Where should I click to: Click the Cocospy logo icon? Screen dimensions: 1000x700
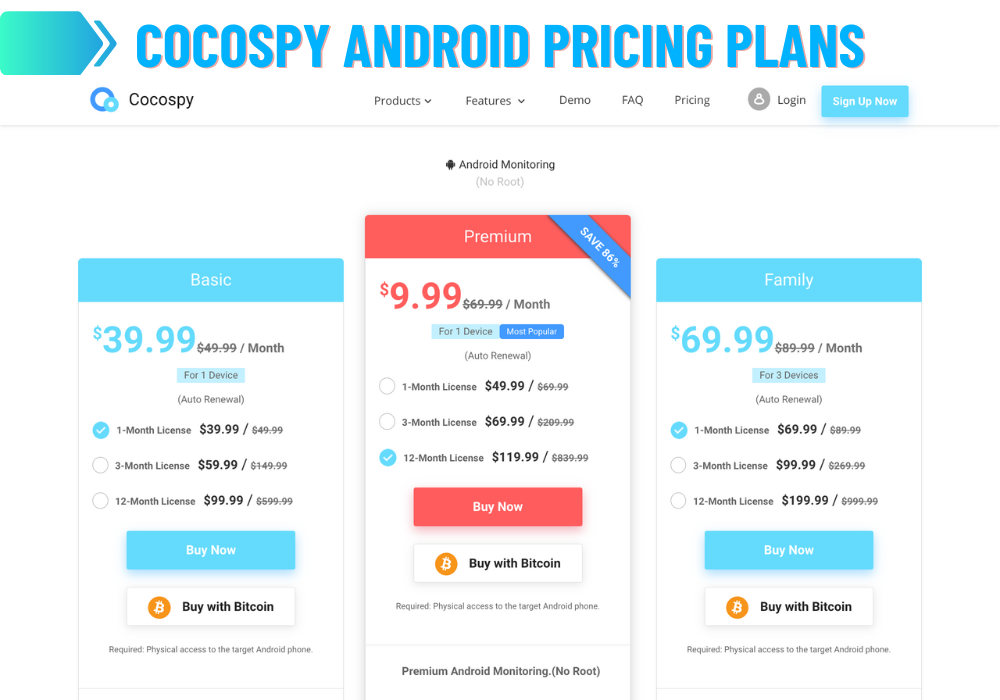pos(104,99)
